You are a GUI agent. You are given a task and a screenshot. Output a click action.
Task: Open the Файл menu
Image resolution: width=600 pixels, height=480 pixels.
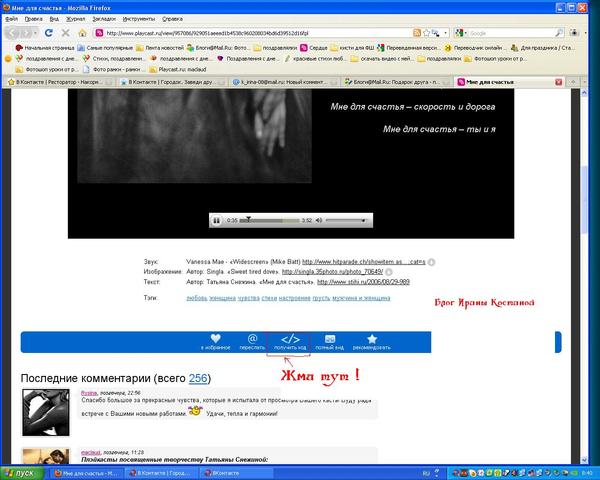[x=12, y=19]
